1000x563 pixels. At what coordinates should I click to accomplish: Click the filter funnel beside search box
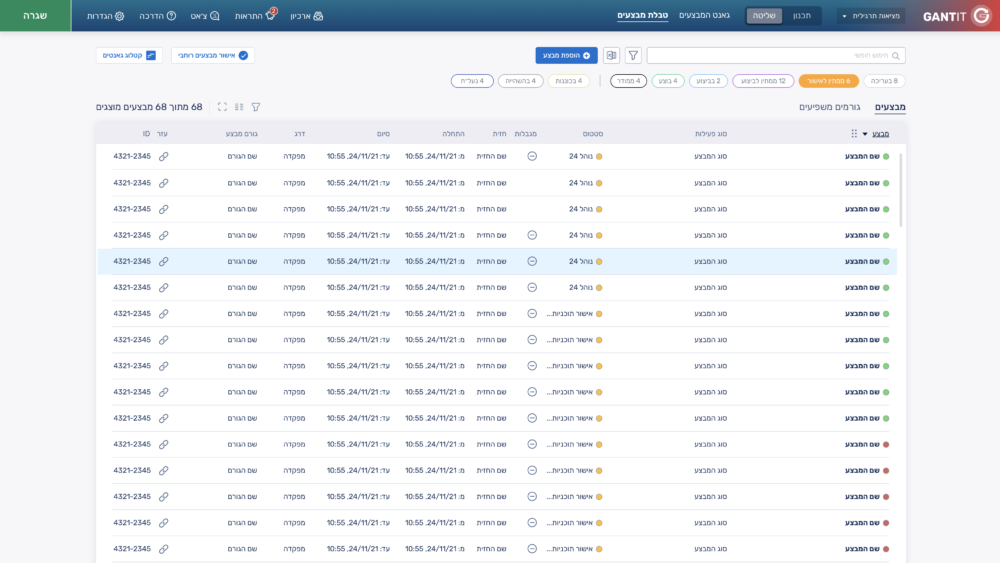click(x=633, y=55)
